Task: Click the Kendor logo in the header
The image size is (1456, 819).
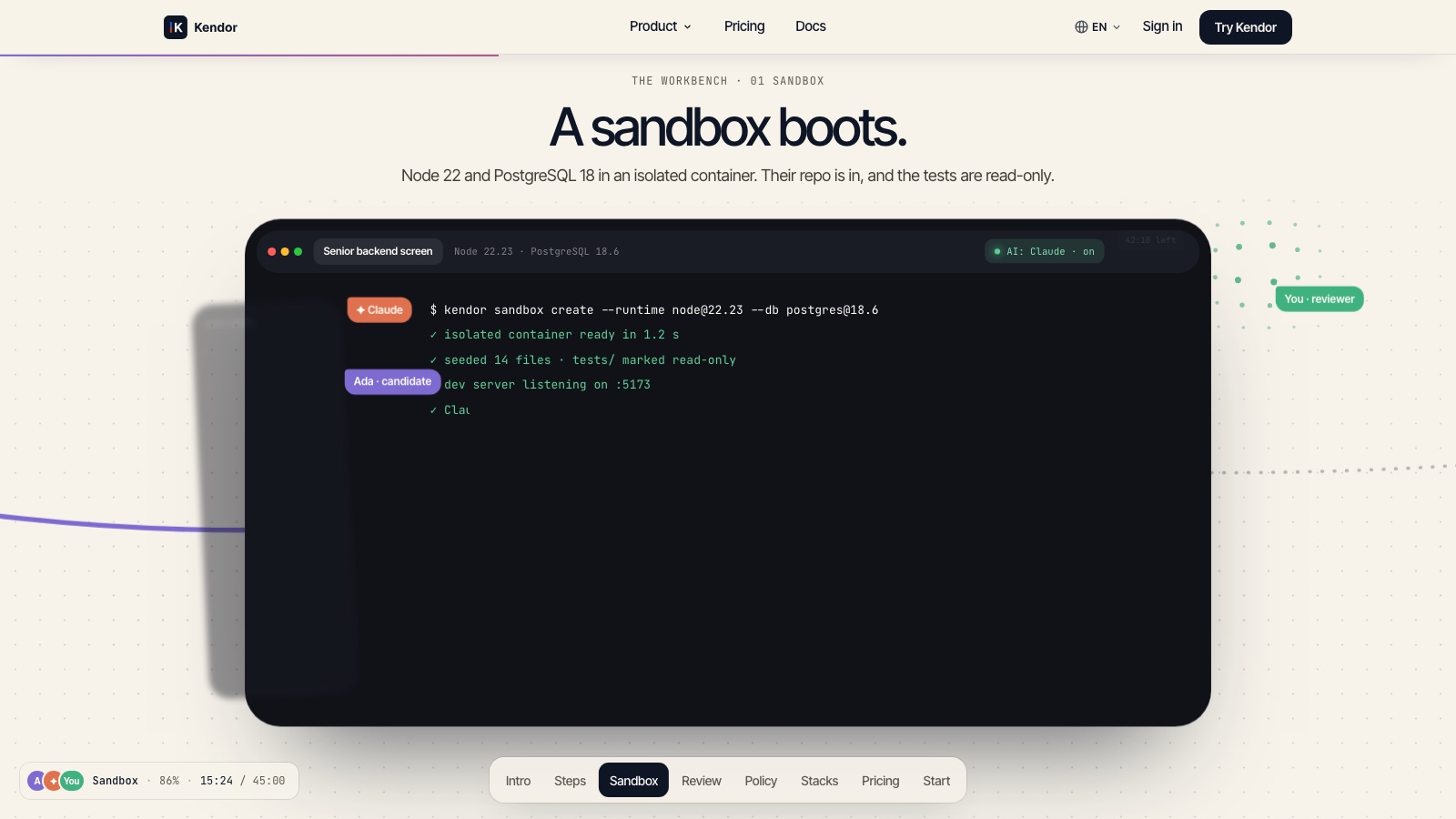Action: 200,27
